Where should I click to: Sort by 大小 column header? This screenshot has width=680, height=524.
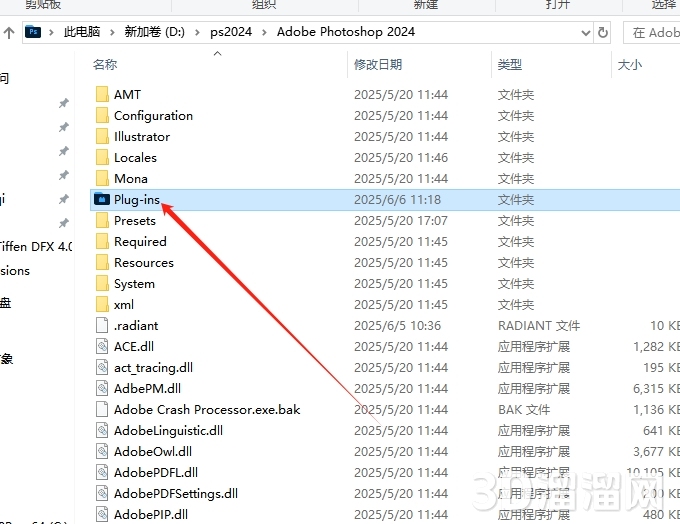click(x=630, y=65)
